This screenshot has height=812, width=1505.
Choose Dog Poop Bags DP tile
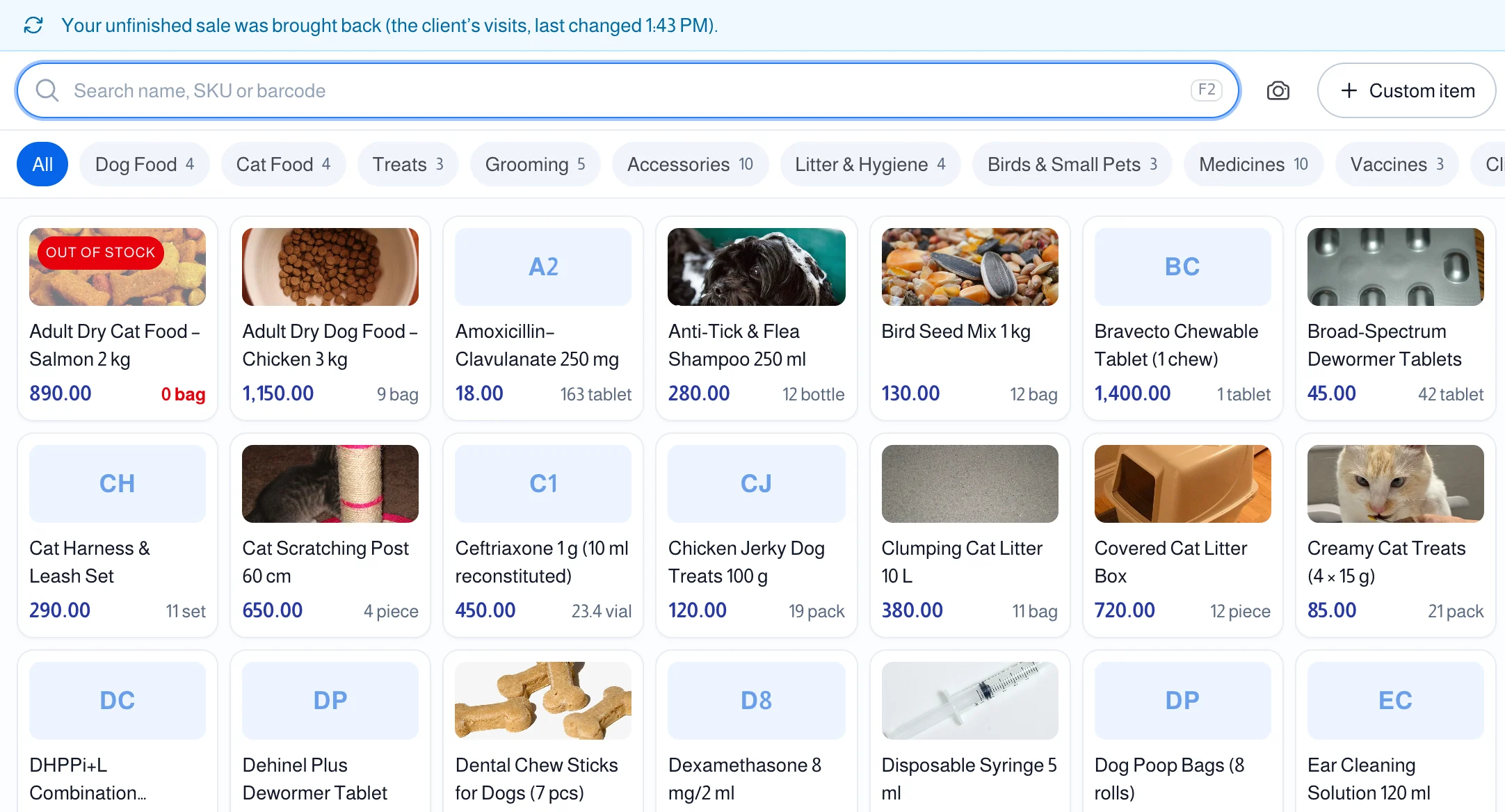1183,701
